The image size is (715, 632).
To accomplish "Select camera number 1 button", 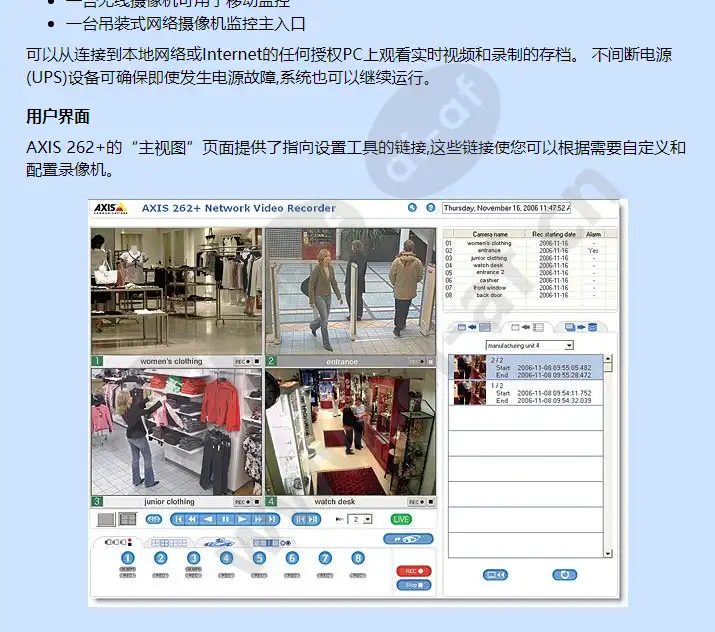I will (x=128, y=558).
